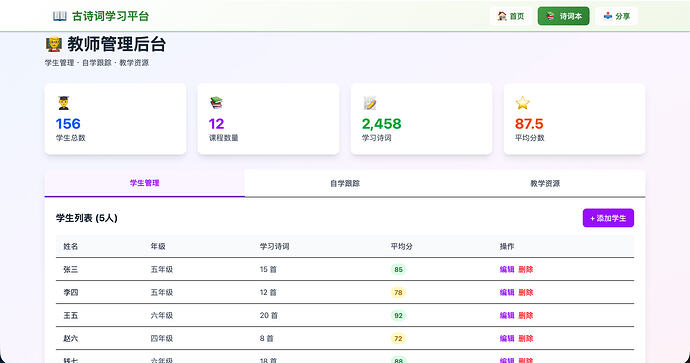
Task: Click 四年级 grade in 赵六's row
Action: click(x=161, y=338)
